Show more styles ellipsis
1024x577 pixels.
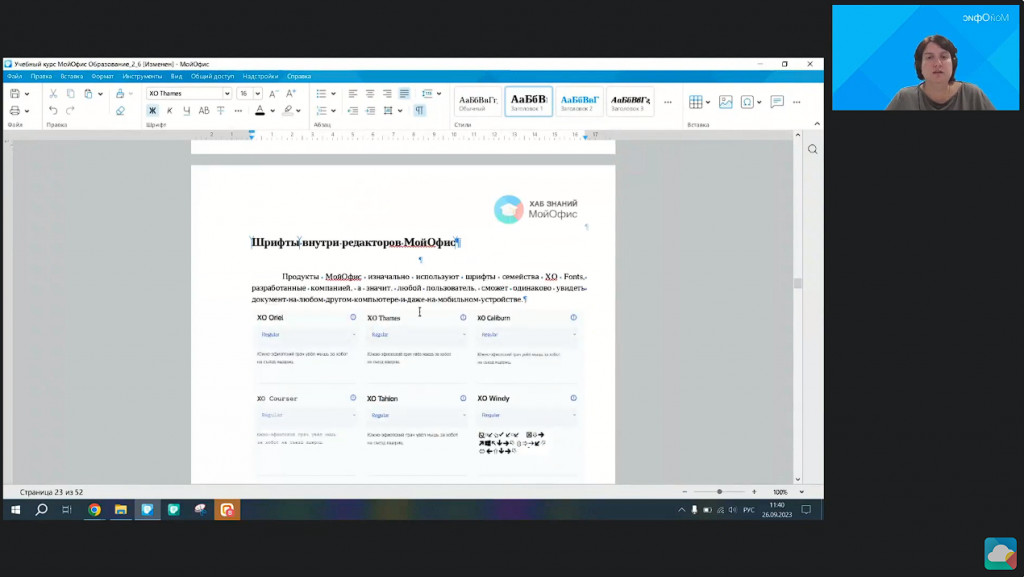[667, 102]
